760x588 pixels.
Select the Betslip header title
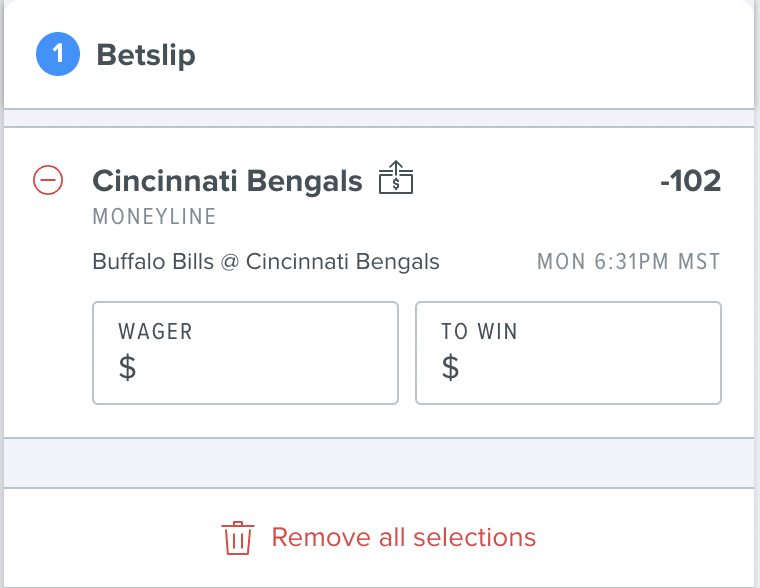[146, 55]
